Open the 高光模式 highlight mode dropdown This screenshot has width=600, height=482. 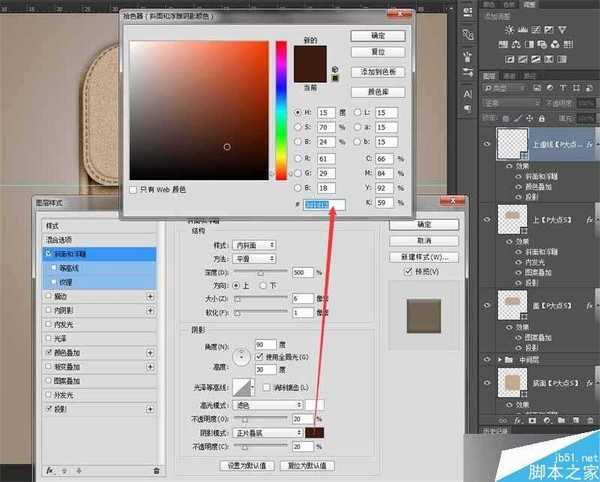click(x=267, y=405)
